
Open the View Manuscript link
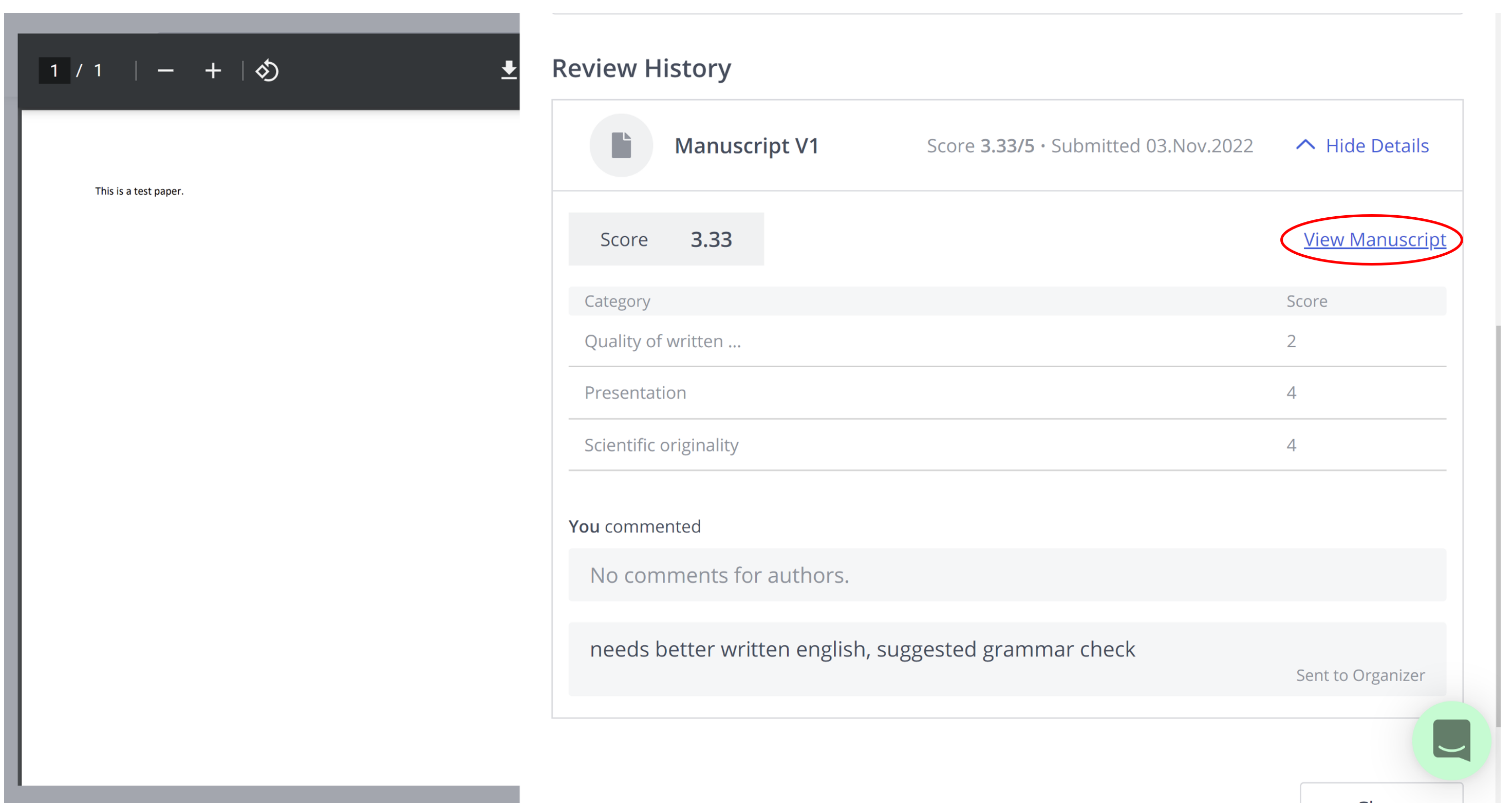1375,239
